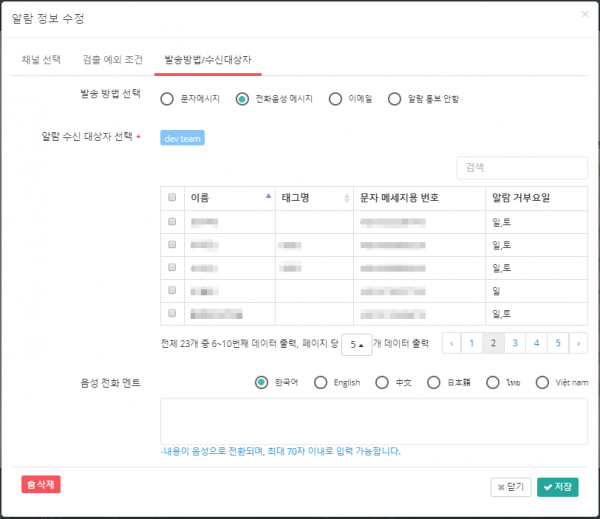Open the rows-per-page dropdown showing 5
Viewport: 600px width, 519px height.
357,344
